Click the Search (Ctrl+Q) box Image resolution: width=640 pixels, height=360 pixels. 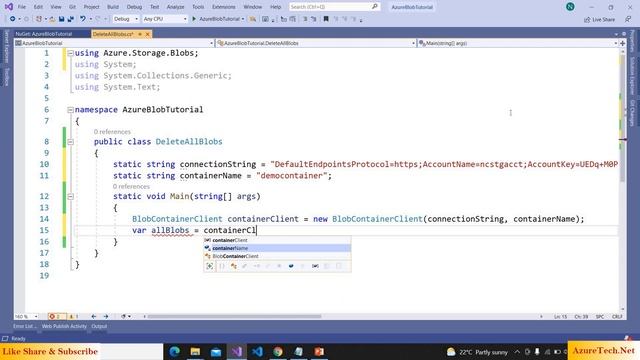(334, 7)
